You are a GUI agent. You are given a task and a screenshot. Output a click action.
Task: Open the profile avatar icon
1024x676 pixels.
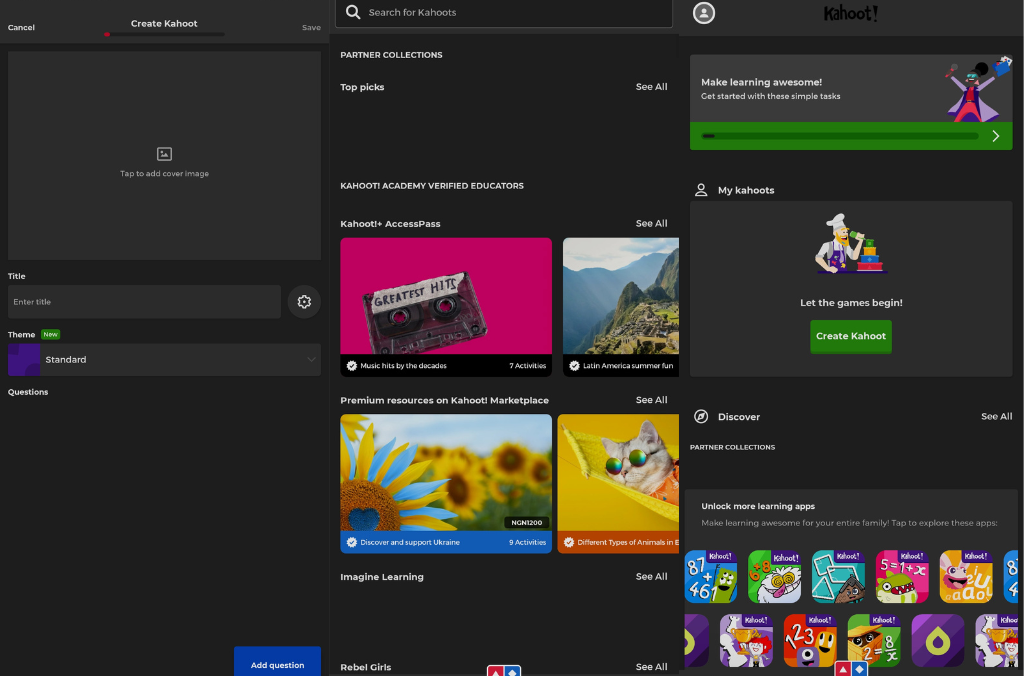703,13
